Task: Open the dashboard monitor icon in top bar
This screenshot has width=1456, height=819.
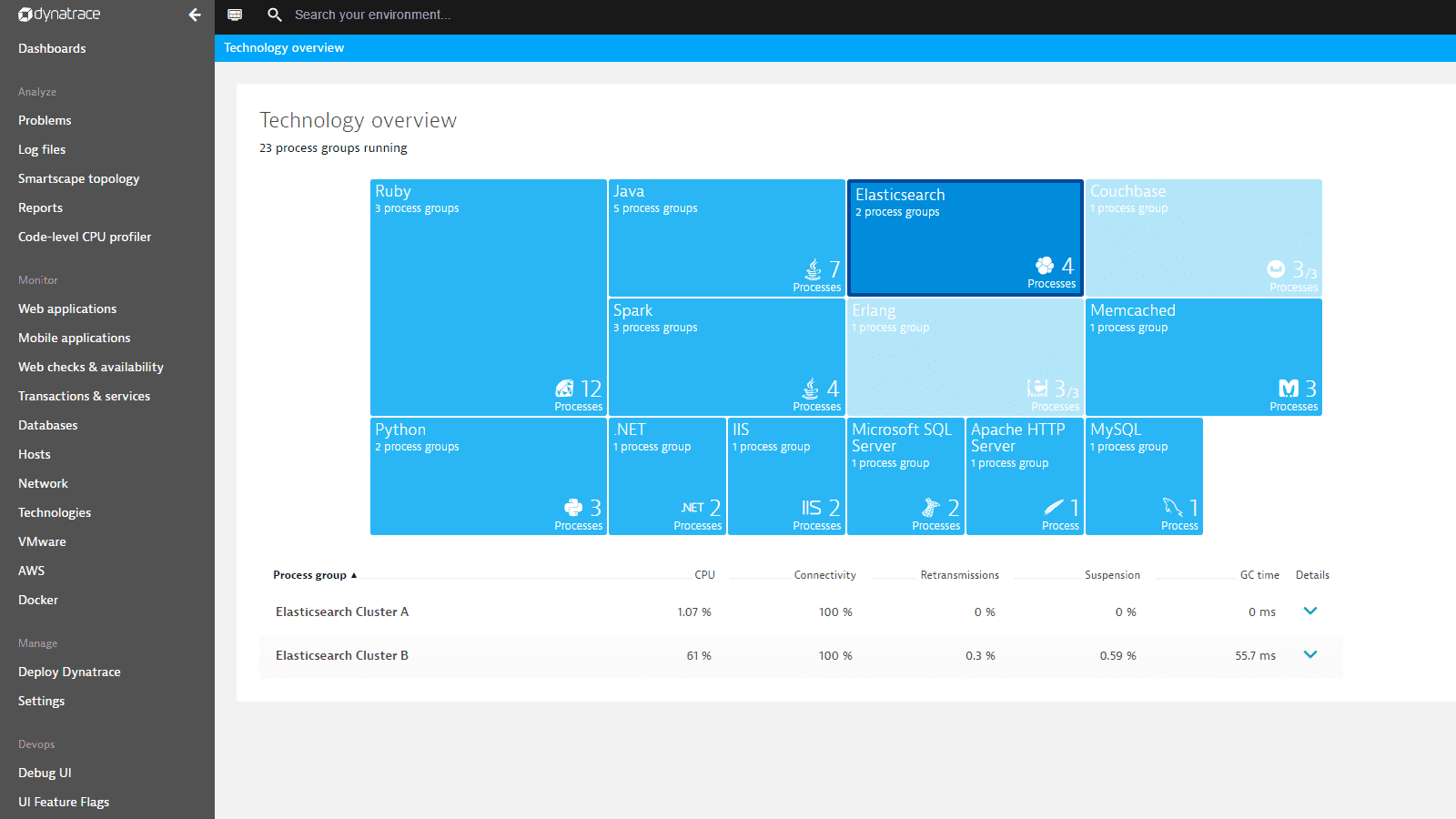Action: 235,15
